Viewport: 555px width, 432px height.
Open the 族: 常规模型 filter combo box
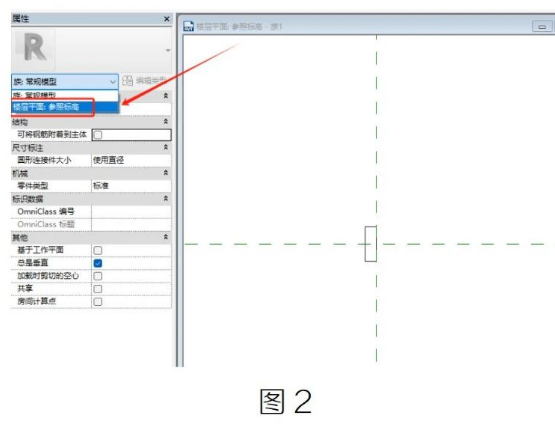[x=65, y=81]
